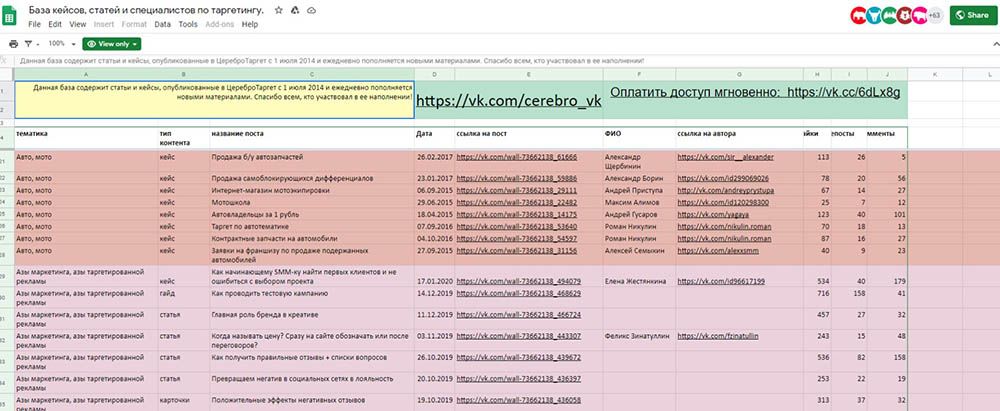Viewport: 1000px width, 411px height.
Task: Select the cell Как проводить тестовую кампанию
Action: point(312,297)
